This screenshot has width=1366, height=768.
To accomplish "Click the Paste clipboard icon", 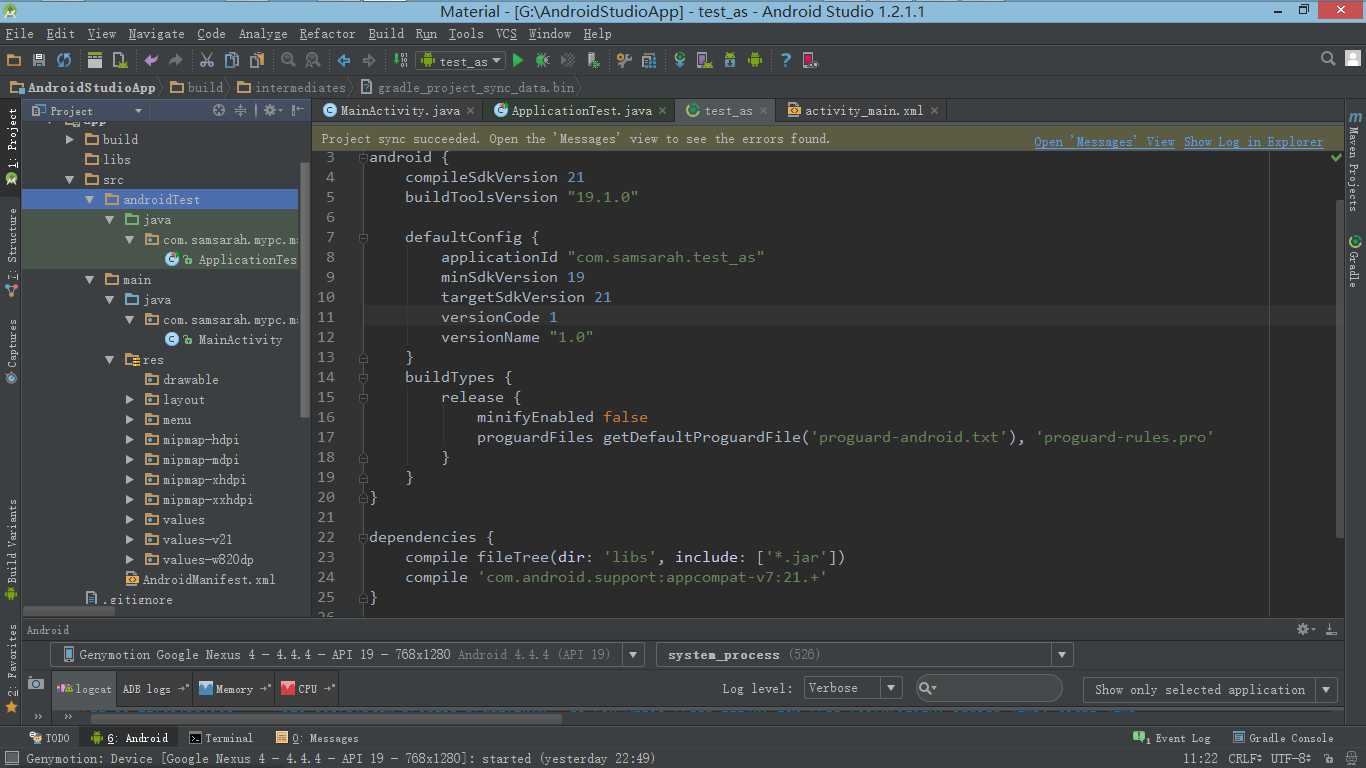I will [257, 61].
